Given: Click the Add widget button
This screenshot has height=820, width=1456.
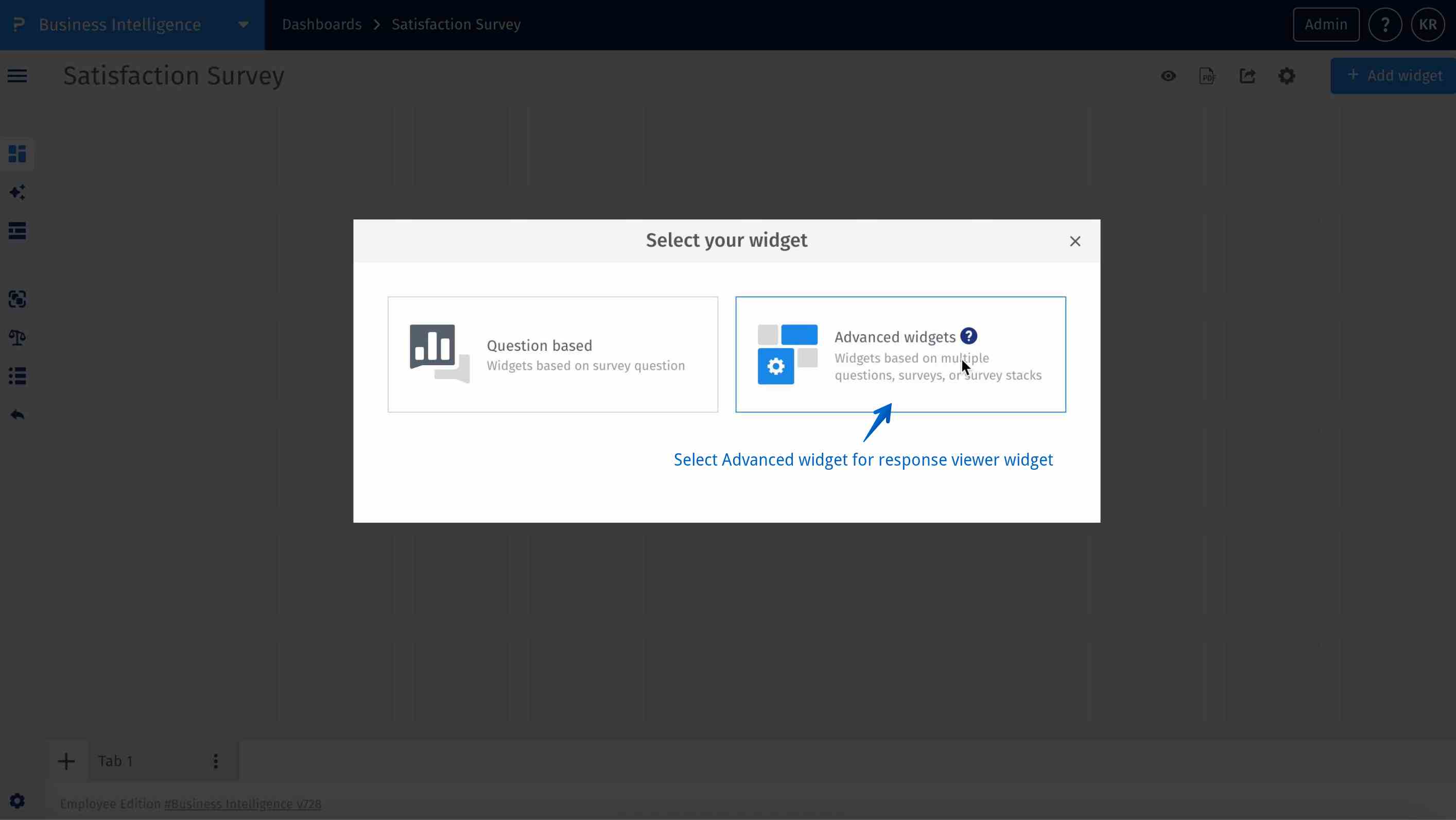Looking at the screenshot, I should coord(1393,75).
